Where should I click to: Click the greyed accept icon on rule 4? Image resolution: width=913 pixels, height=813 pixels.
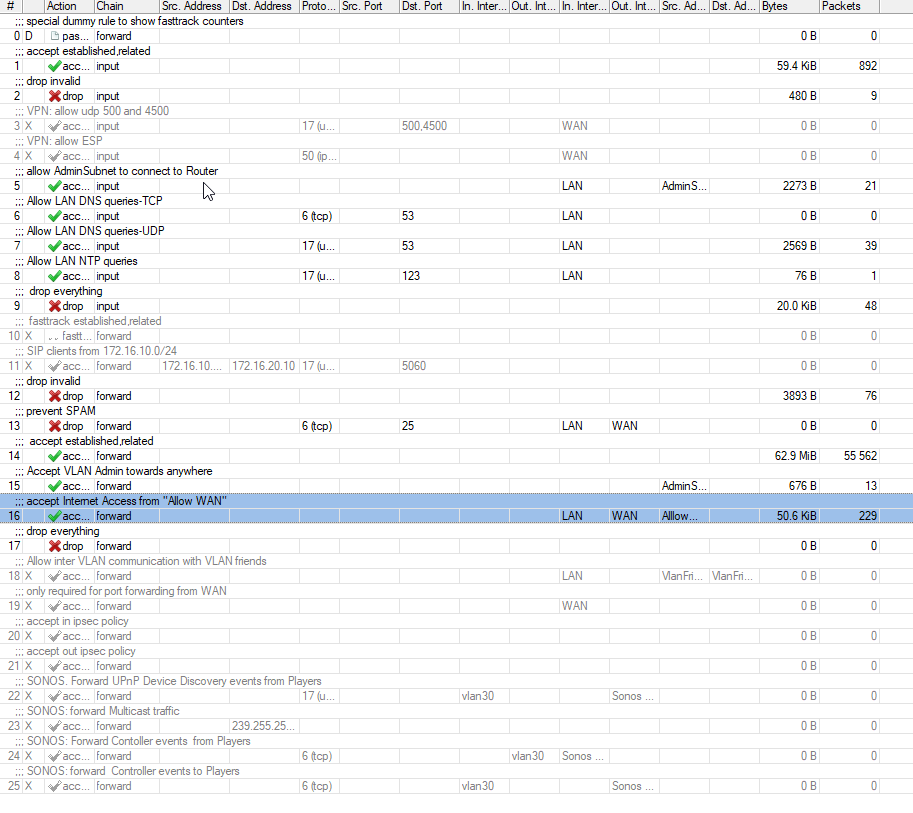tap(55, 156)
